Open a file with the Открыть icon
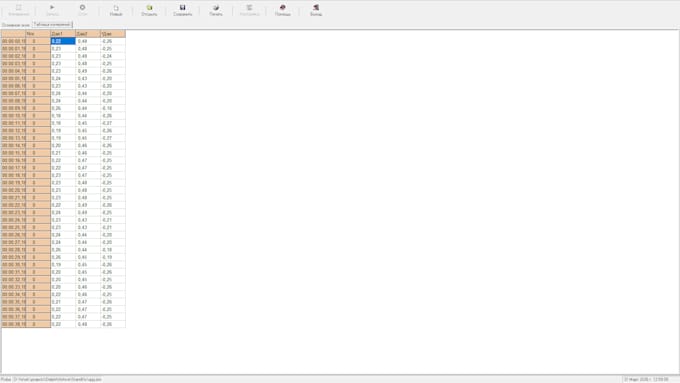The width and height of the screenshot is (680, 383). (x=149, y=10)
